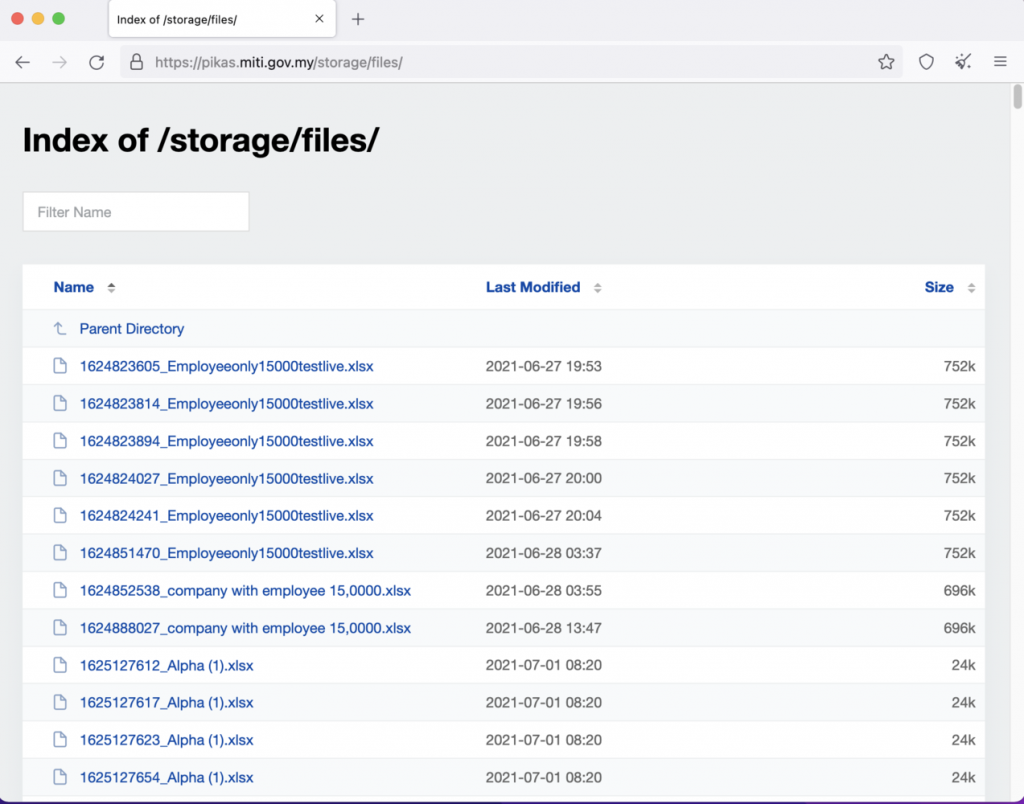Click the shield protection icon in toolbar
The image size is (1024, 804).
click(x=926, y=62)
